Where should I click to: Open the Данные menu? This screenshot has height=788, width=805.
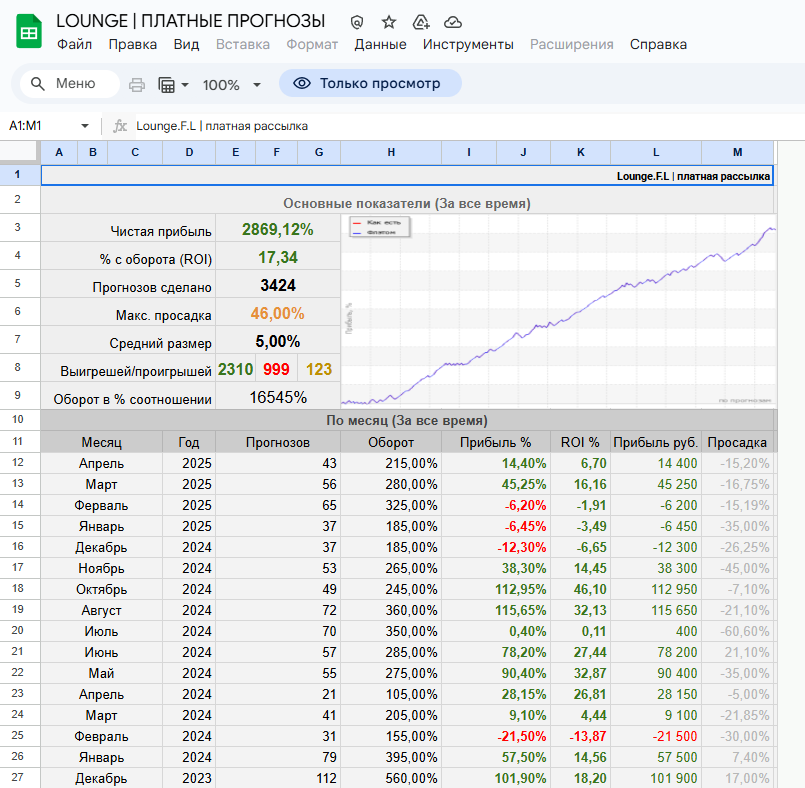(380, 44)
